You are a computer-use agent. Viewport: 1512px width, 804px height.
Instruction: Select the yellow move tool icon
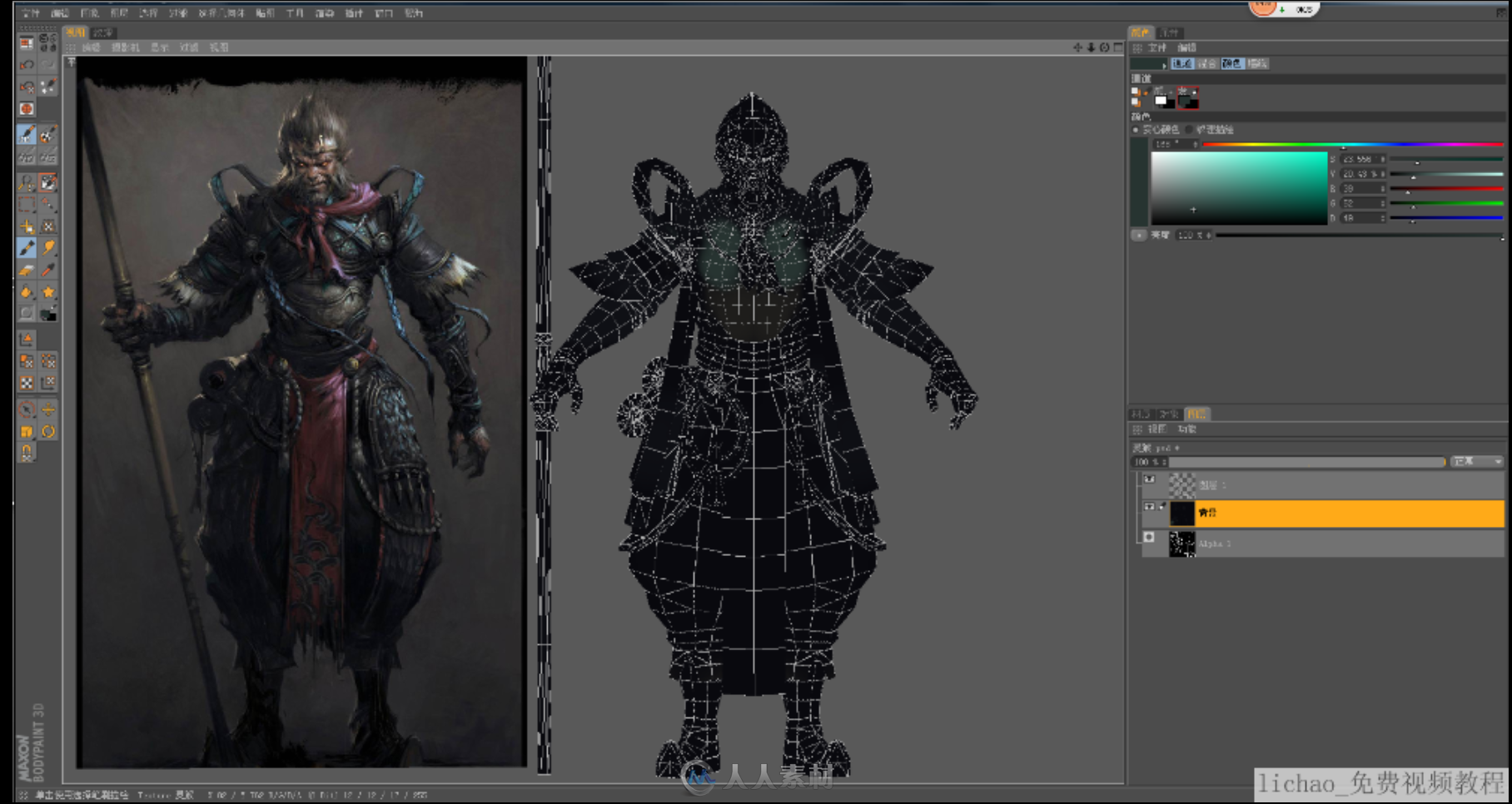(27, 226)
